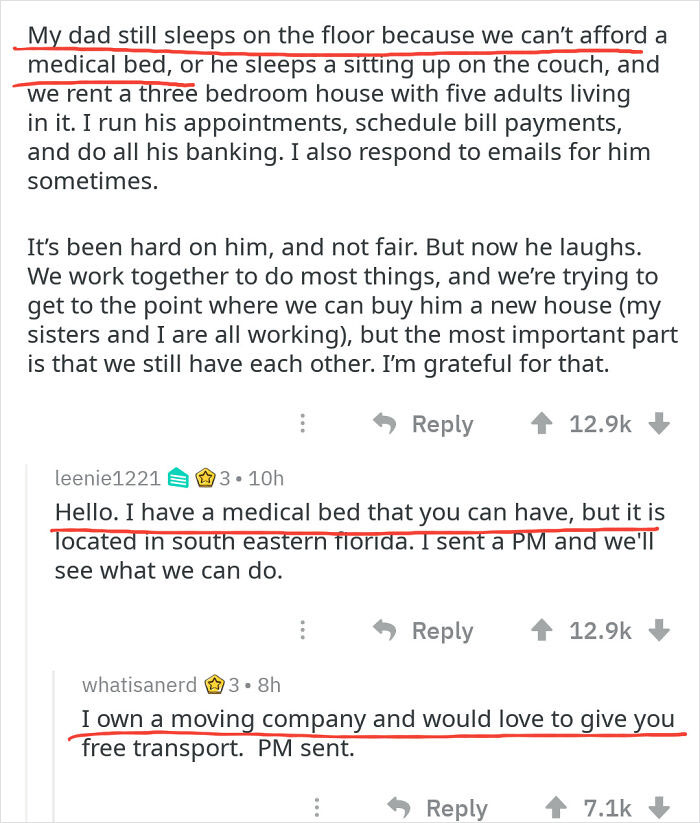
Task: Toggle downvote on leenie1221's comment
Action: point(658,630)
